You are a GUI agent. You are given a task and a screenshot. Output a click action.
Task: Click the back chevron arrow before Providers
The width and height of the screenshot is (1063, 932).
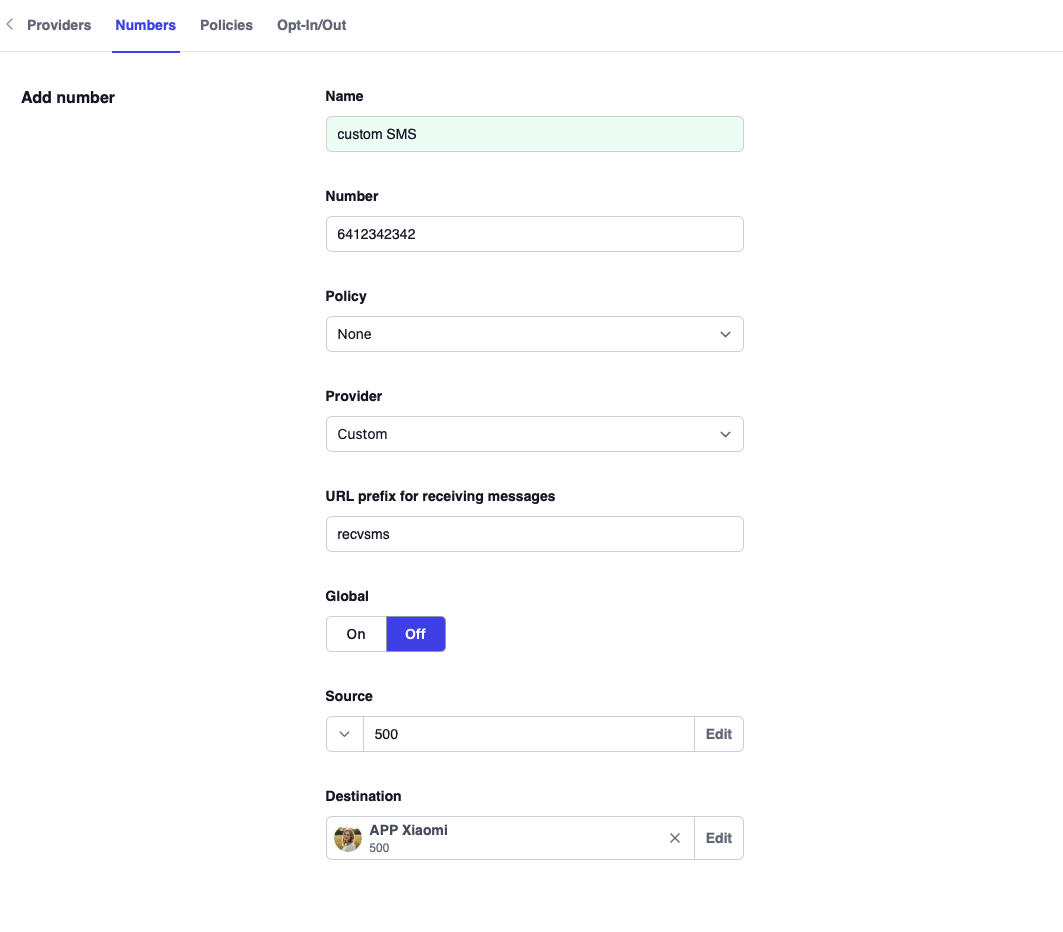click(10, 25)
